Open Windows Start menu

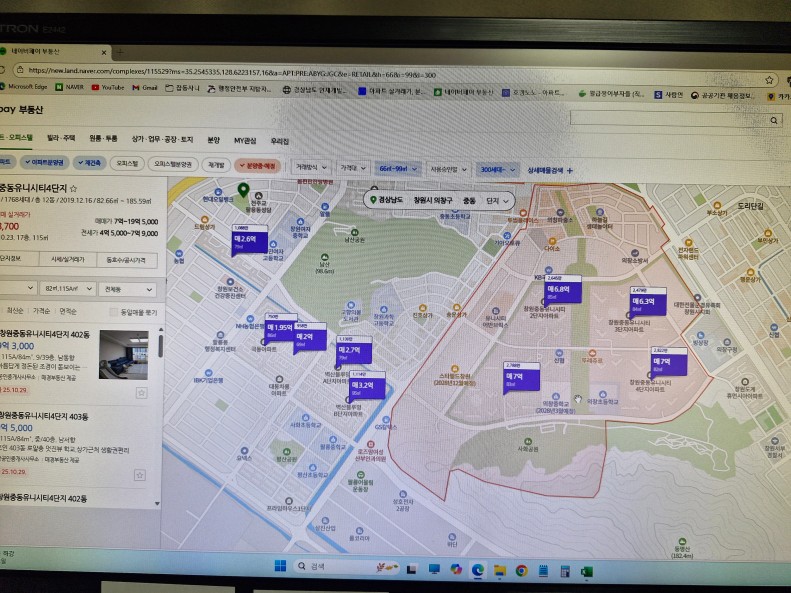coord(280,565)
